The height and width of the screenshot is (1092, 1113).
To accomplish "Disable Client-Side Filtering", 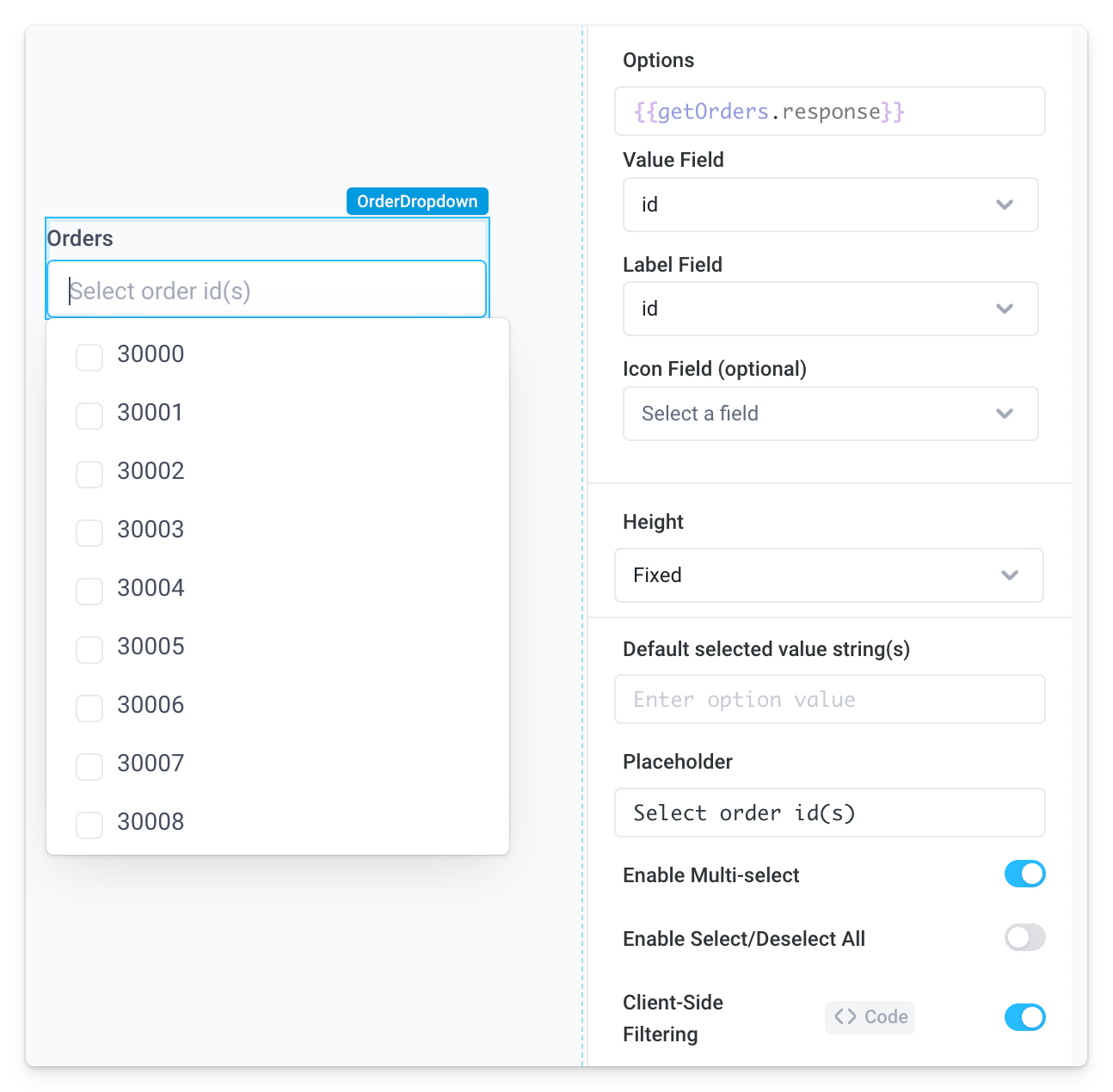I will click(x=1024, y=1018).
